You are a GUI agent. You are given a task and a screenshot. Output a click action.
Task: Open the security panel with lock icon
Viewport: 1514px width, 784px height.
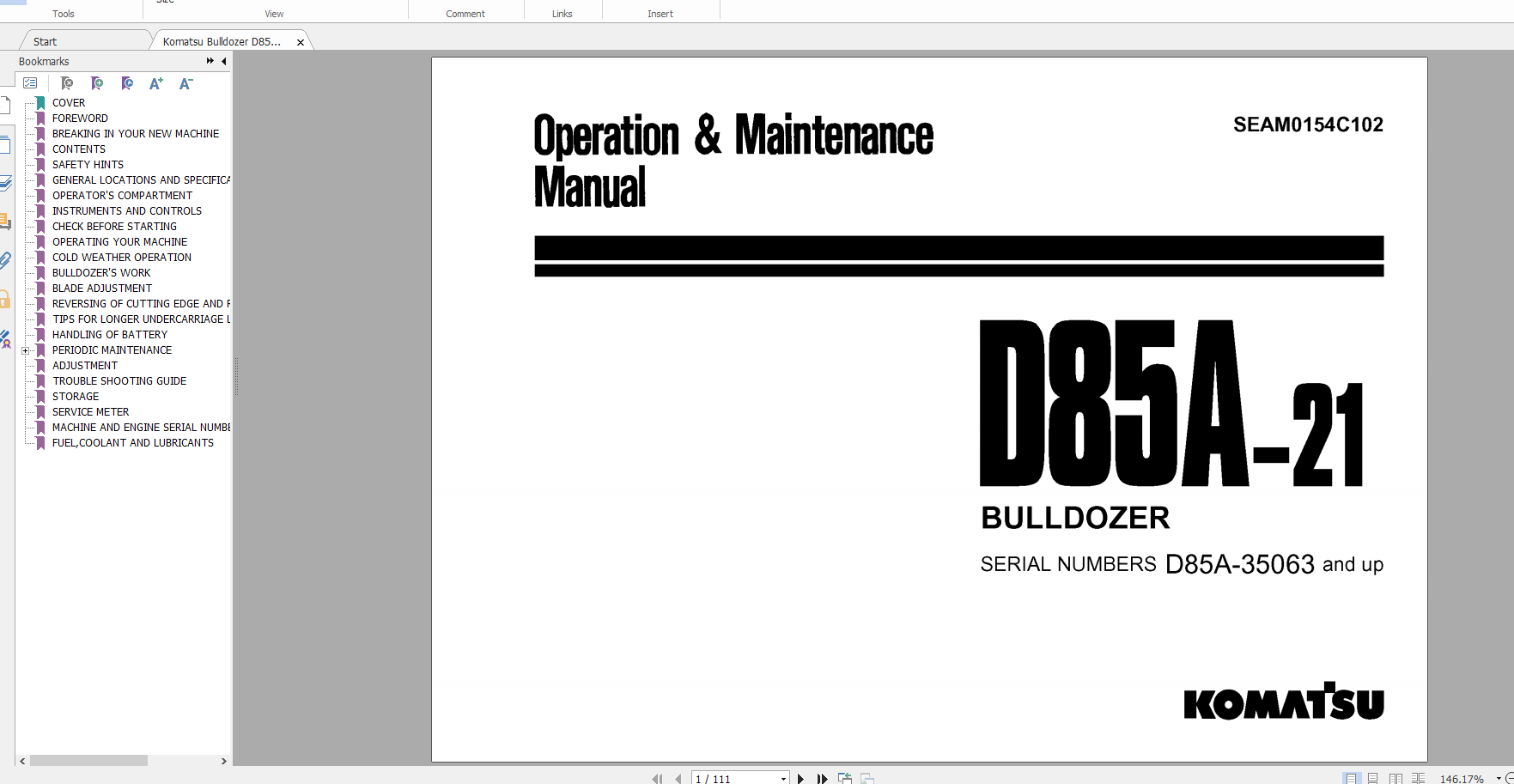[x=7, y=298]
